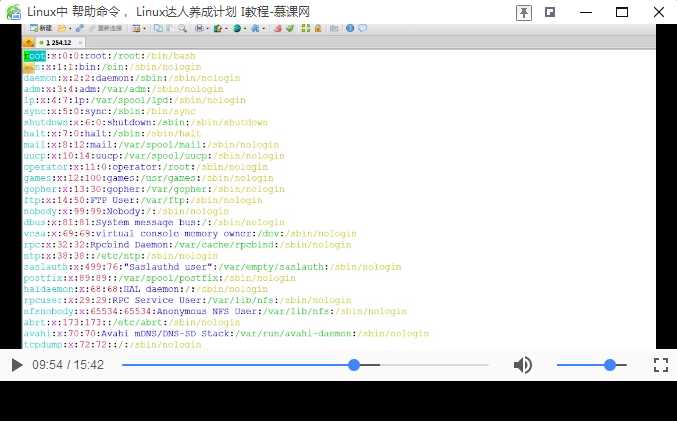Click the 'HAL daemon' line
Viewport: 677px width, 422px height.
coord(146,289)
